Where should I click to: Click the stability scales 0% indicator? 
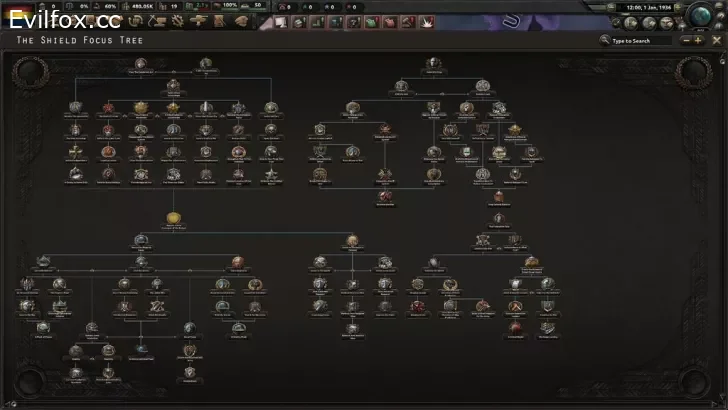pyautogui.click(x=77, y=7)
